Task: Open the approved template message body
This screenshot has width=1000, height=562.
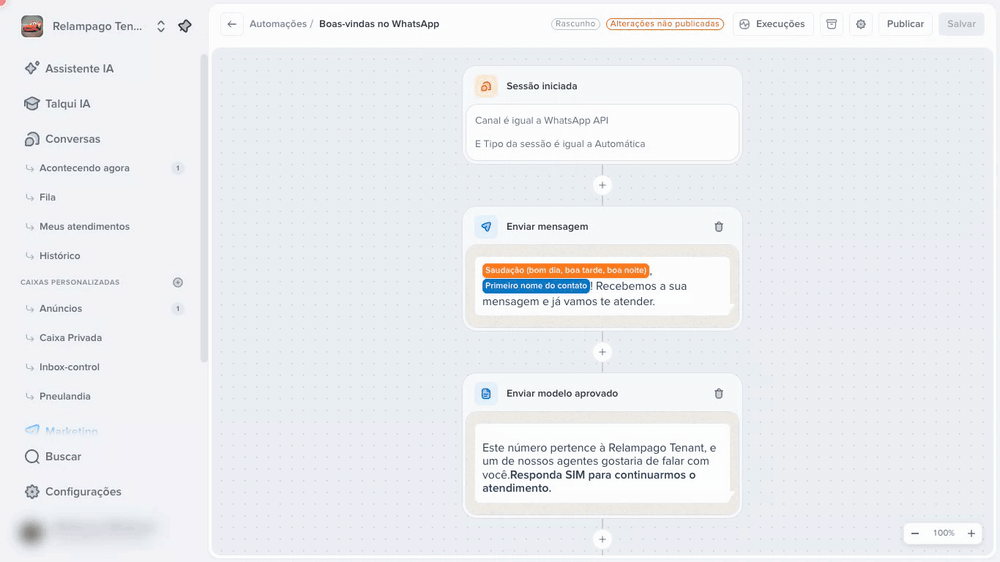Action: (602, 464)
